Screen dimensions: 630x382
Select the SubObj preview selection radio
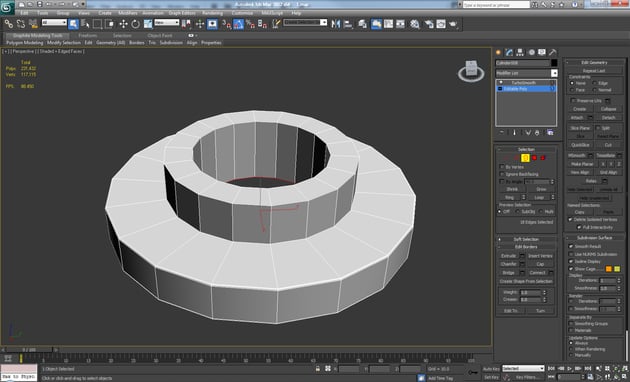tap(518, 211)
